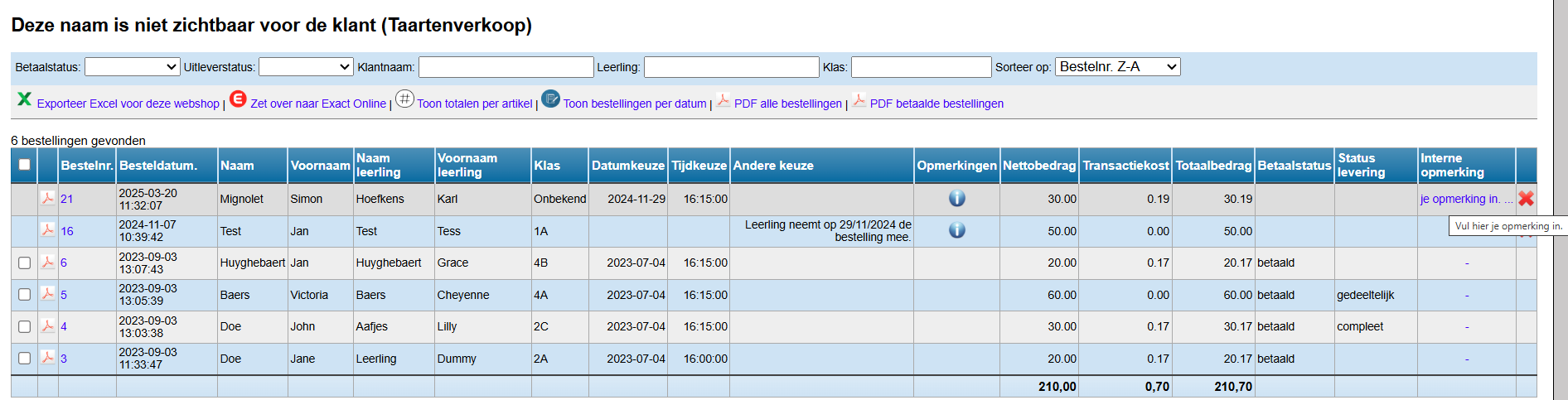Click 'Toon totalen per artikel' link
The width and height of the screenshot is (1568, 400).
[475, 104]
